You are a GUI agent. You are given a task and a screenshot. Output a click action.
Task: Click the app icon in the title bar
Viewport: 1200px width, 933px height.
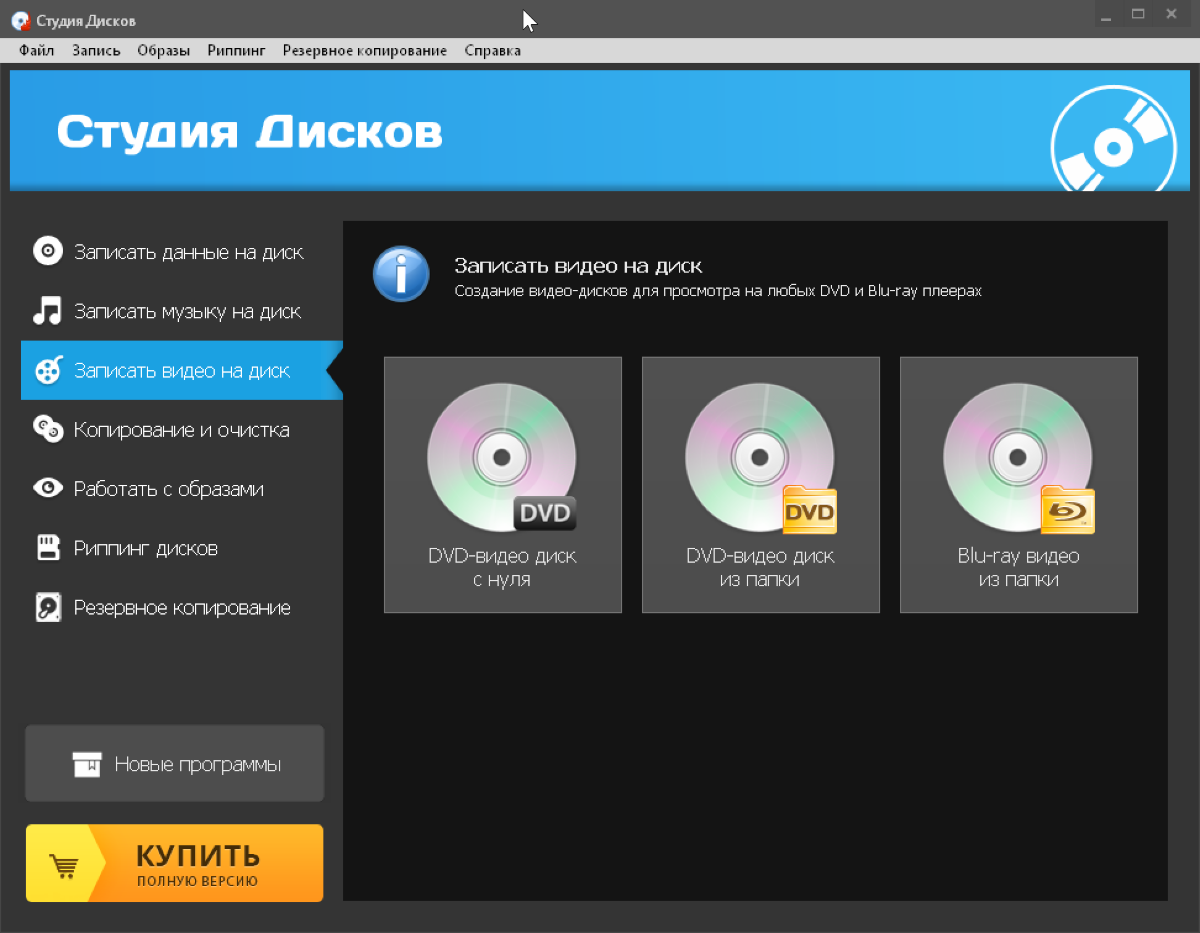[20, 20]
